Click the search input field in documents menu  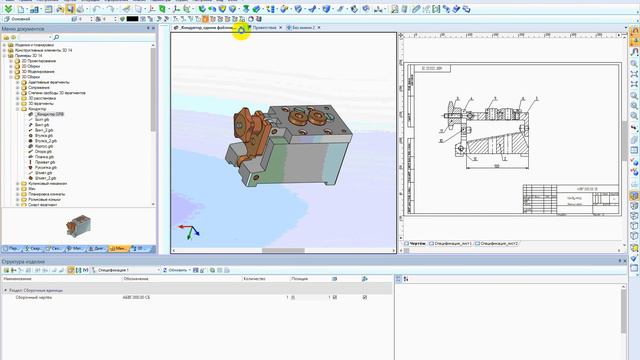tap(35, 37)
